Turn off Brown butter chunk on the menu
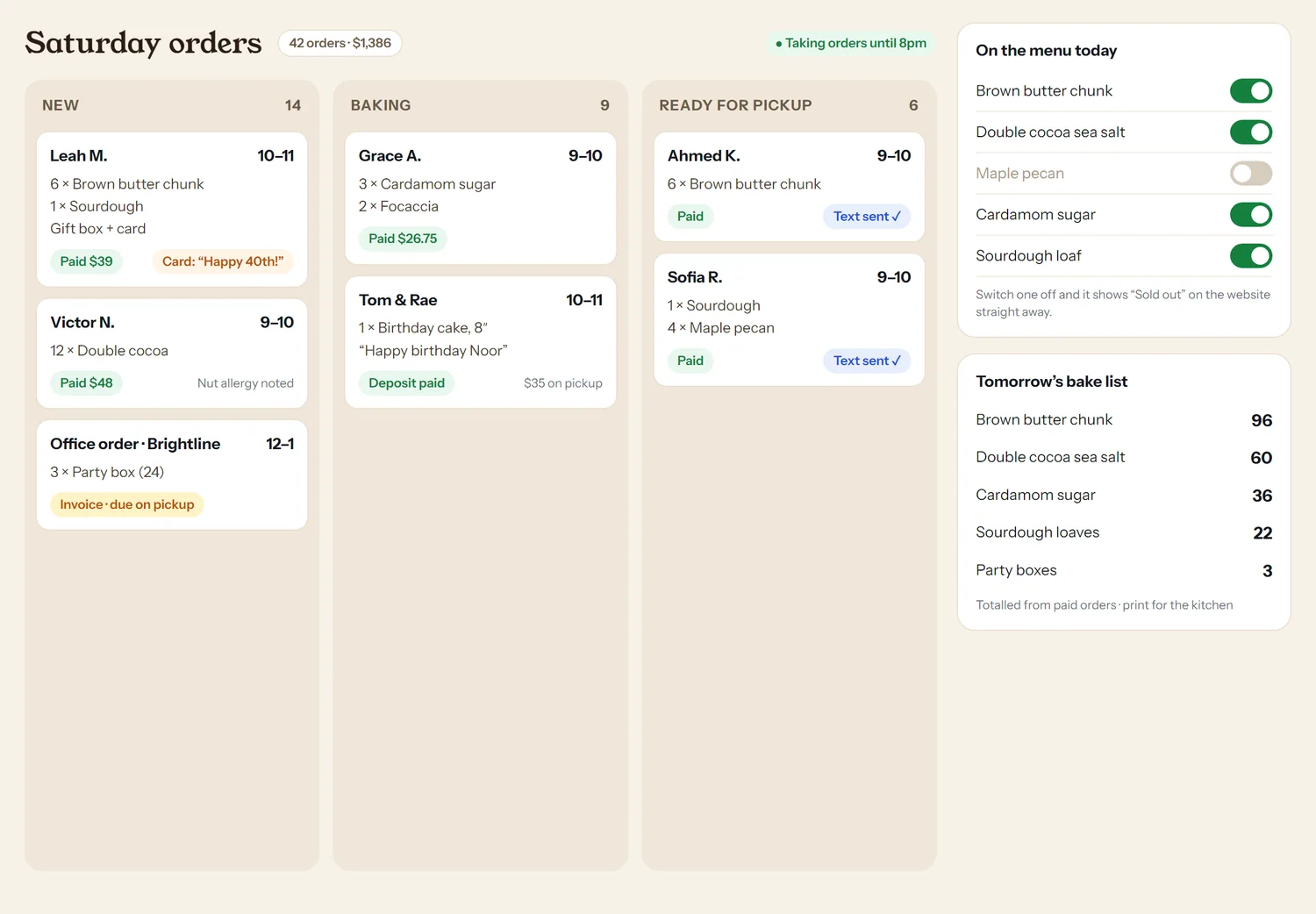Viewport: 1316px width, 914px height. pos(1251,91)
